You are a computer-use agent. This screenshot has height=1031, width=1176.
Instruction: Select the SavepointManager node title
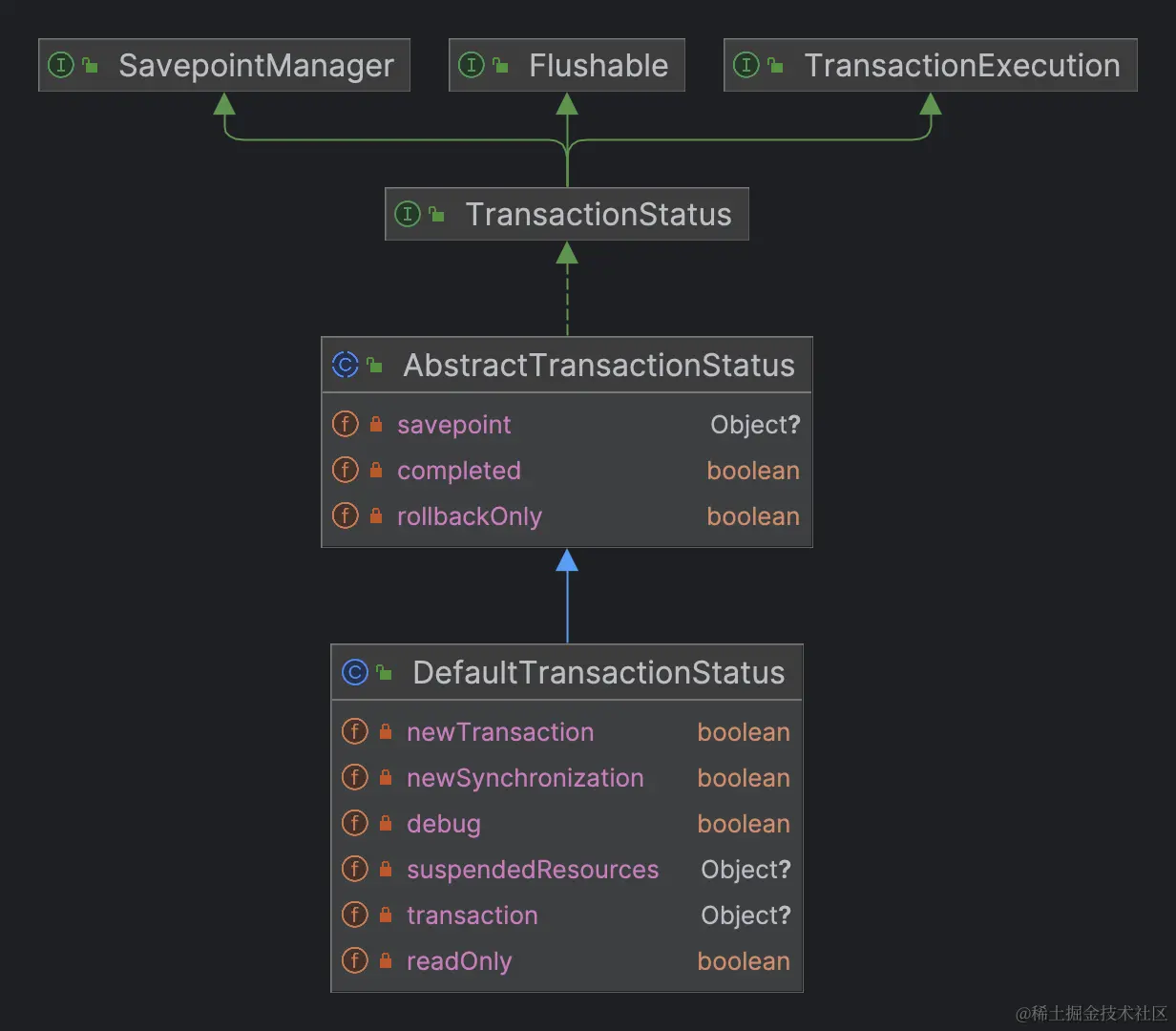[x=255, y=65]
